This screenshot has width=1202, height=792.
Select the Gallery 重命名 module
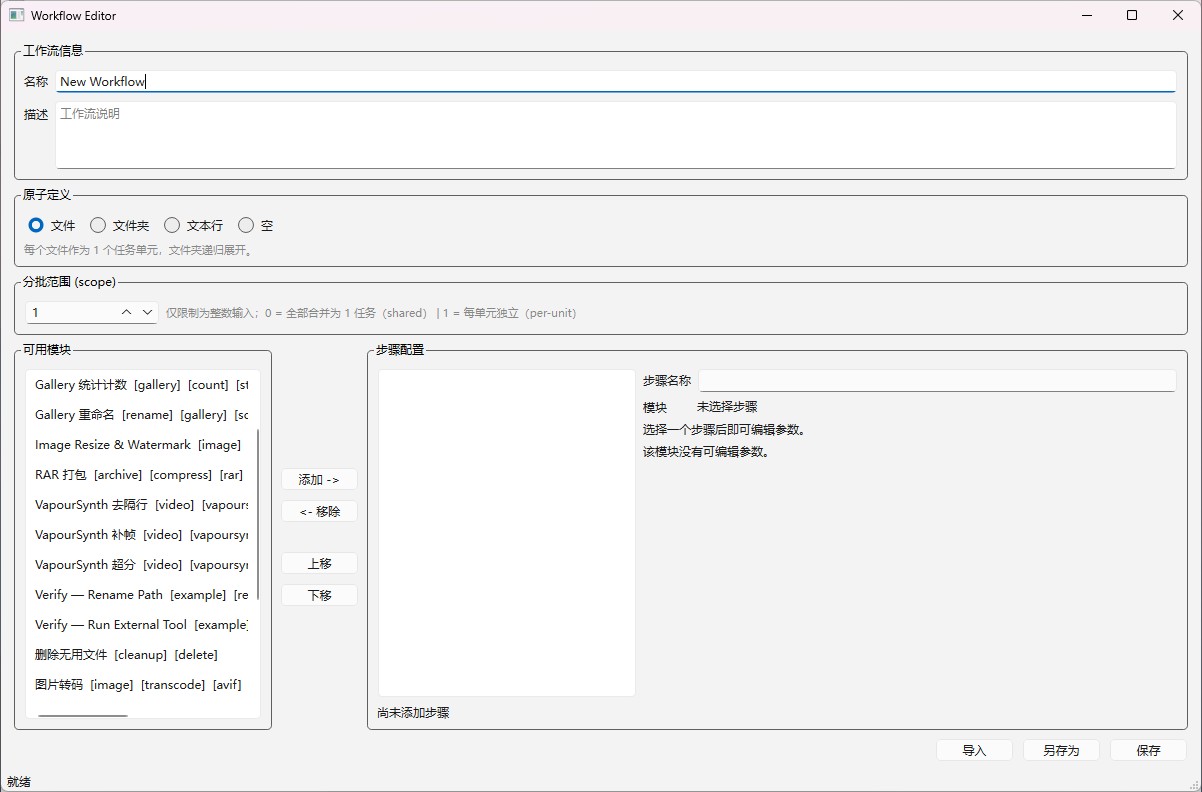coord(141,415)
